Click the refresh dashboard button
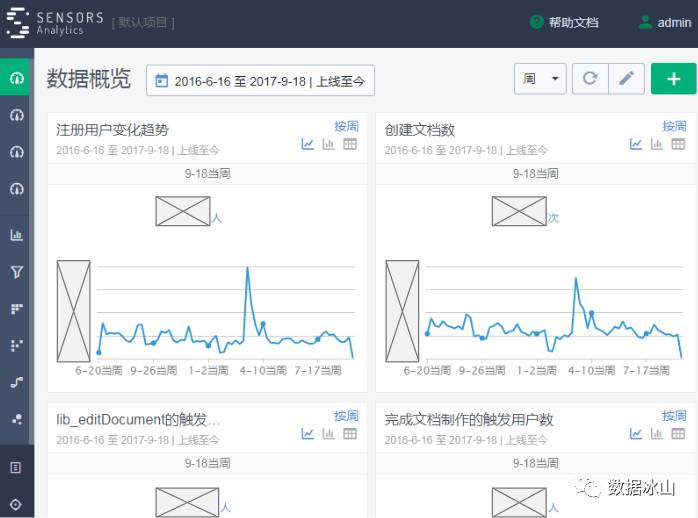Image resolution: width=698 pixels, height=518 pixels. [590, 79]
